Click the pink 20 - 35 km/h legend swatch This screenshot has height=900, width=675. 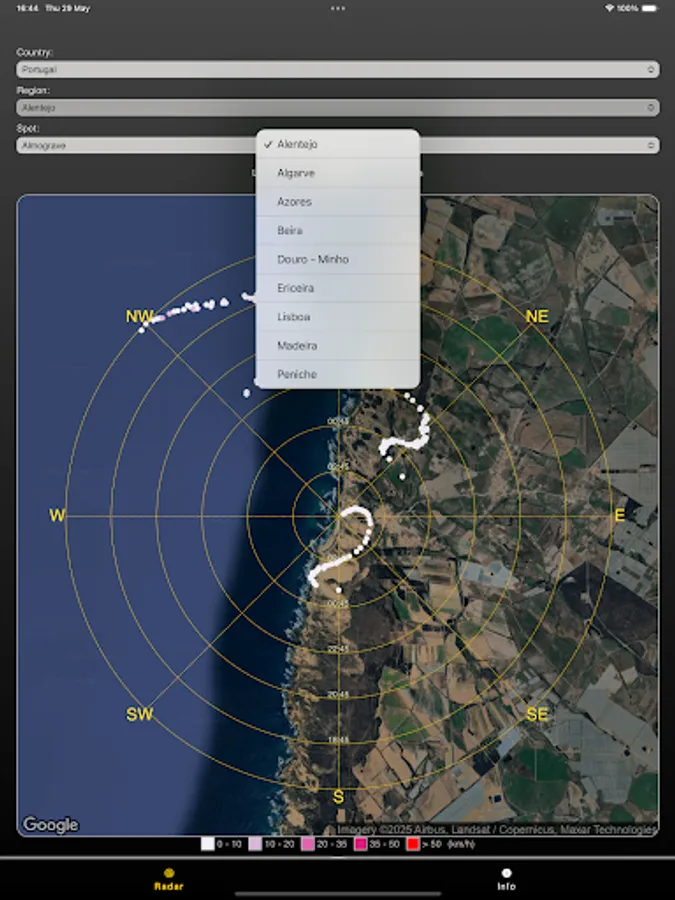308,844
